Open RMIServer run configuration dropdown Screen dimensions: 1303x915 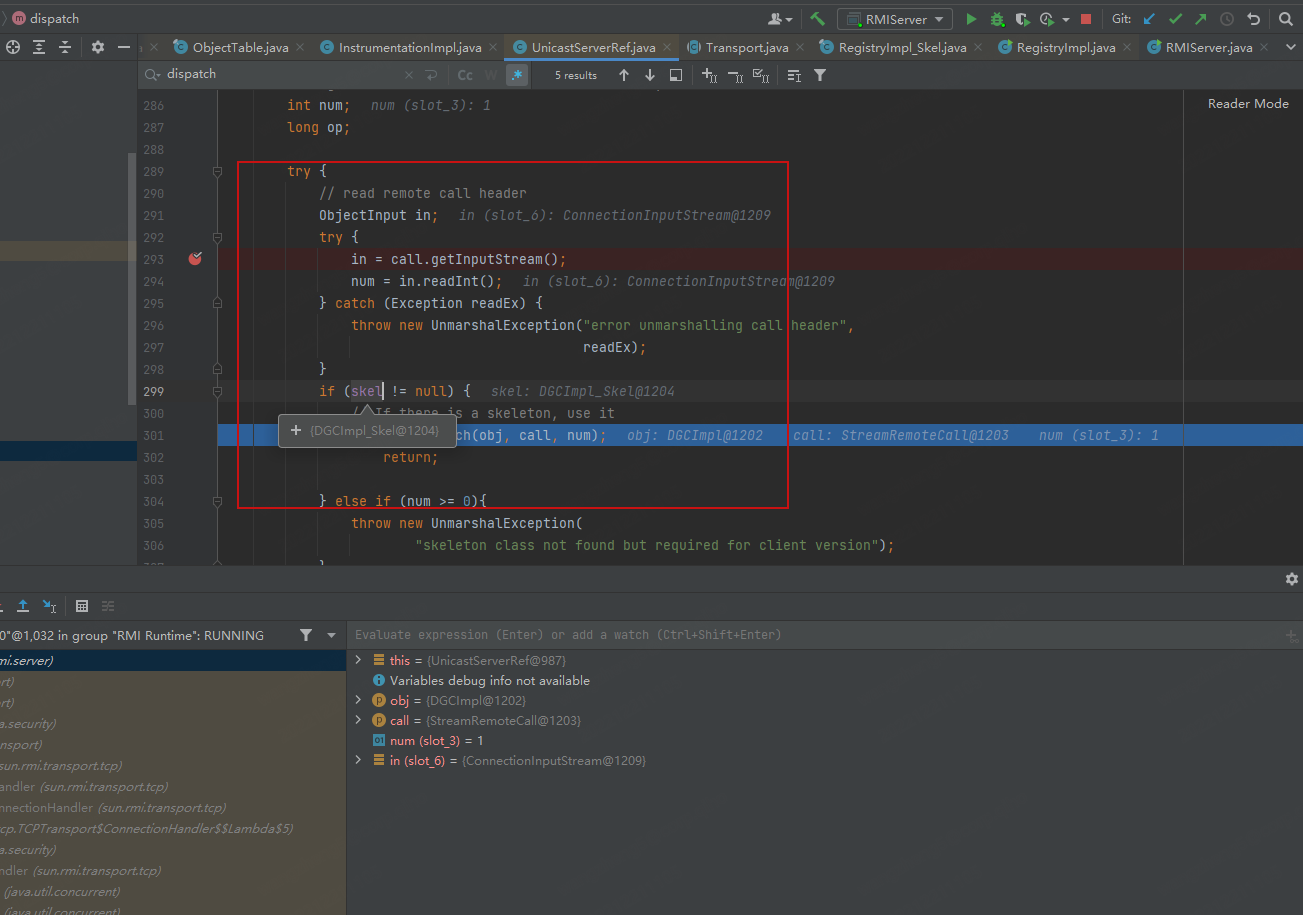(x=894, y=19)
